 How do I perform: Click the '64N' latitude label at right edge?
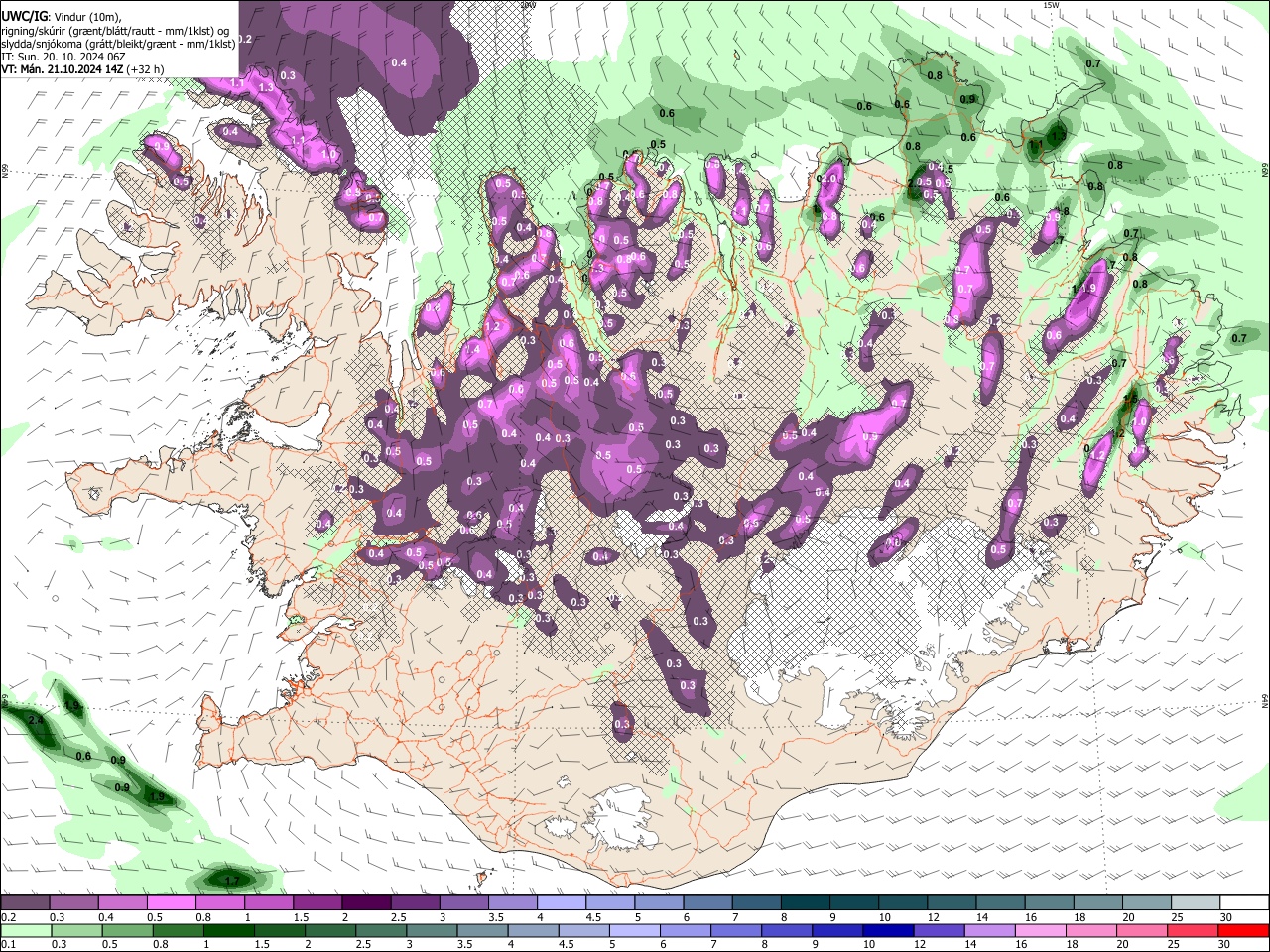(1265, 700)
